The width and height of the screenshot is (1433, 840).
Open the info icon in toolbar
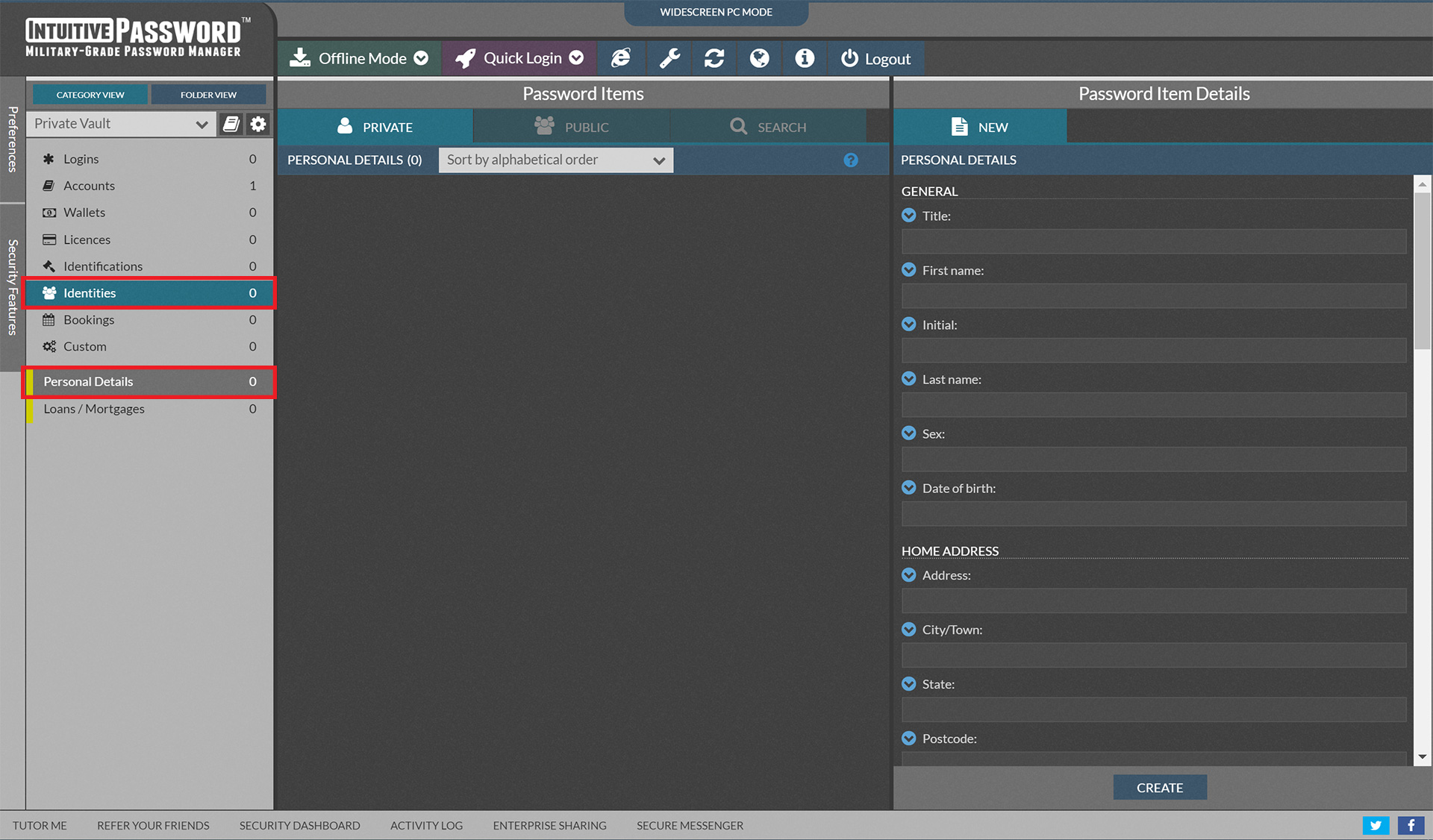point(805,58)
